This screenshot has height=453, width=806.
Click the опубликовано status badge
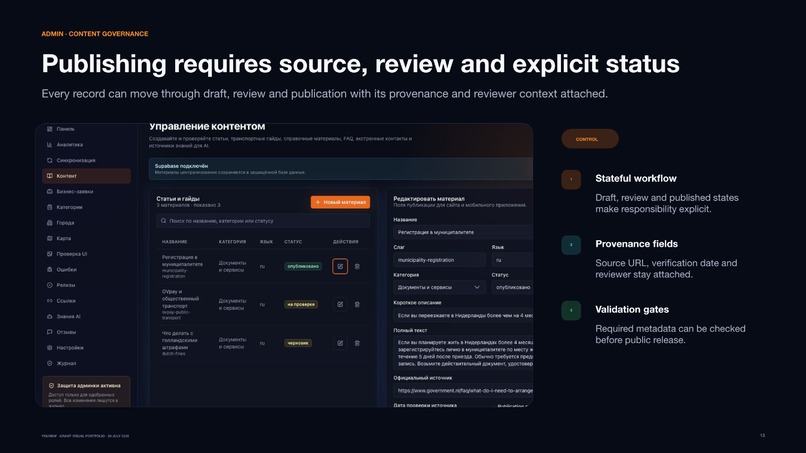click(303, 266)
